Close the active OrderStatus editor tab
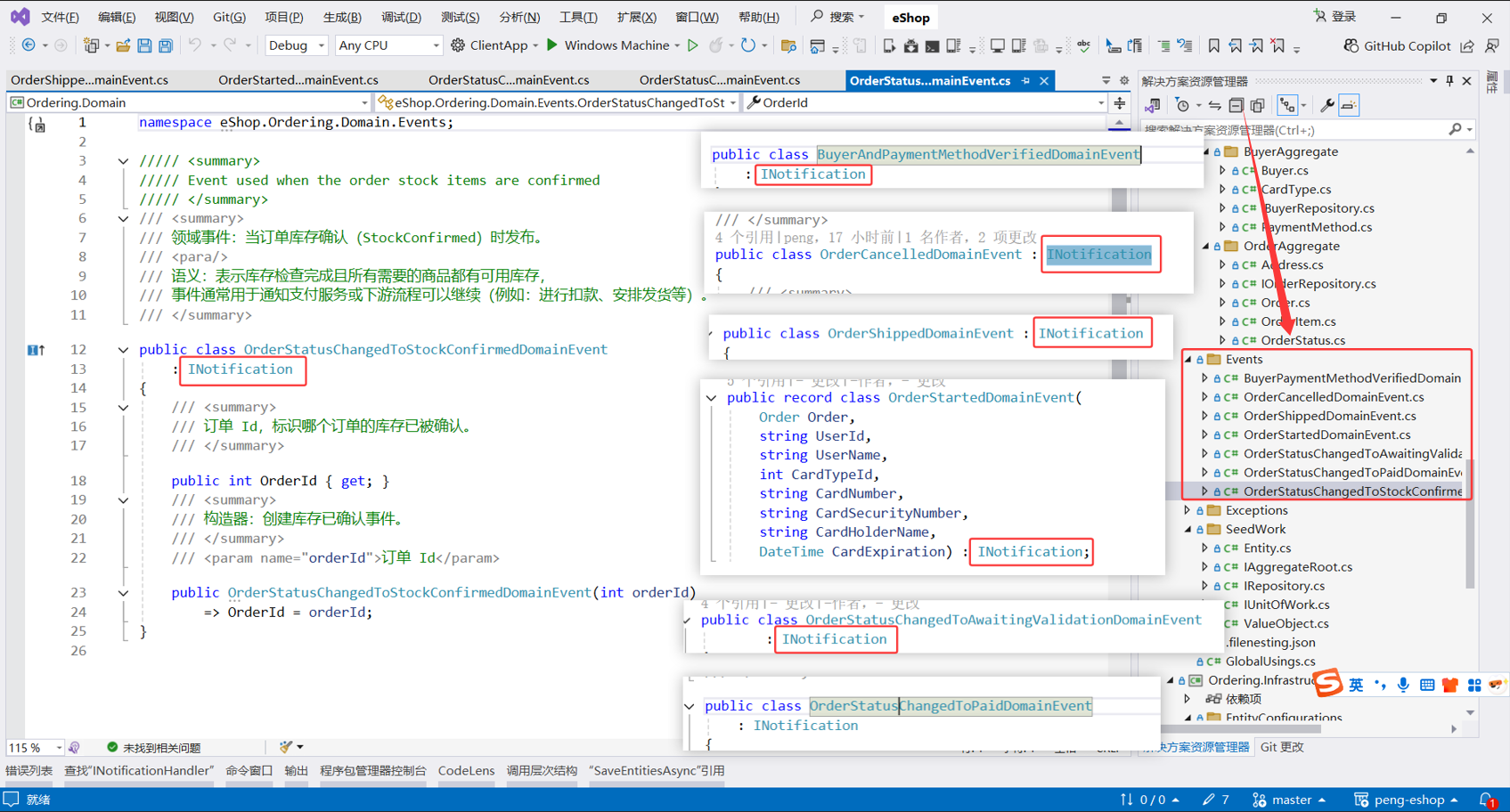Viewport: 1510px width, 812px height. [x=1044, y=80]
